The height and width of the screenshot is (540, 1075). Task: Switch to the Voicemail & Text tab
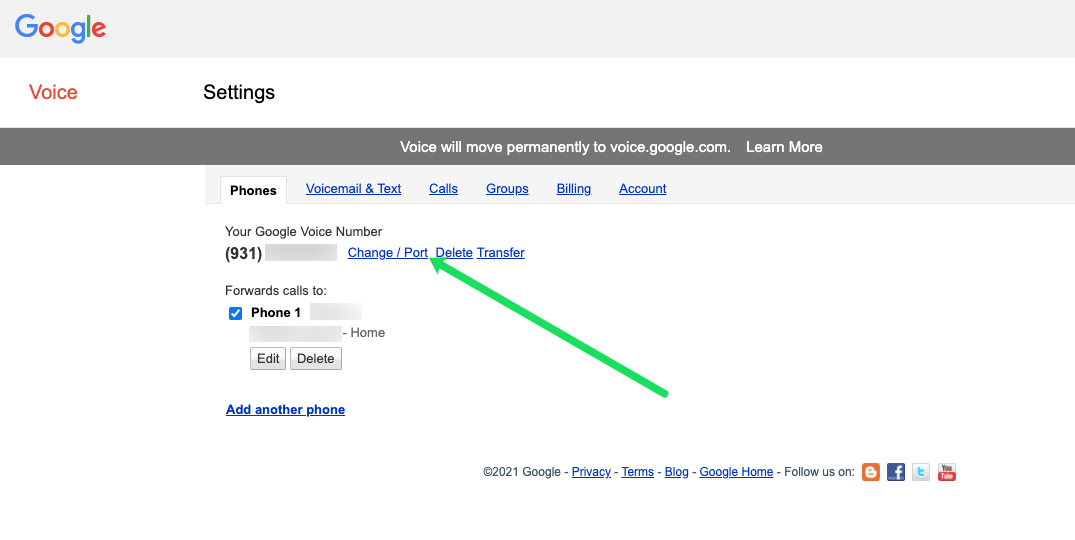tap(353, 189)
